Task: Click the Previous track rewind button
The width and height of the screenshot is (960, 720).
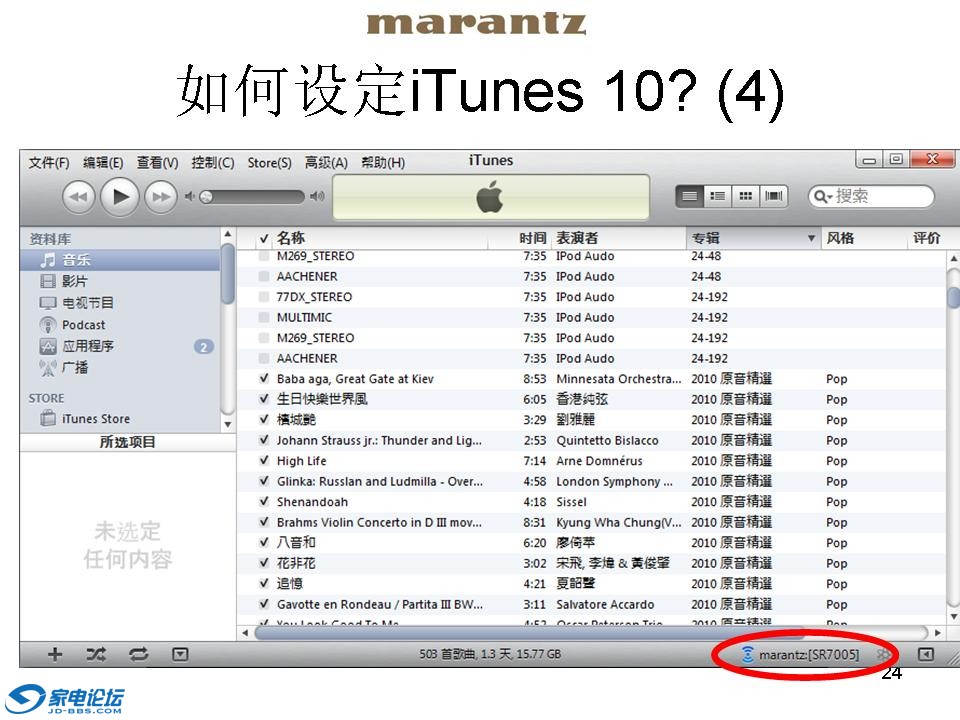Action: [78, 197]
